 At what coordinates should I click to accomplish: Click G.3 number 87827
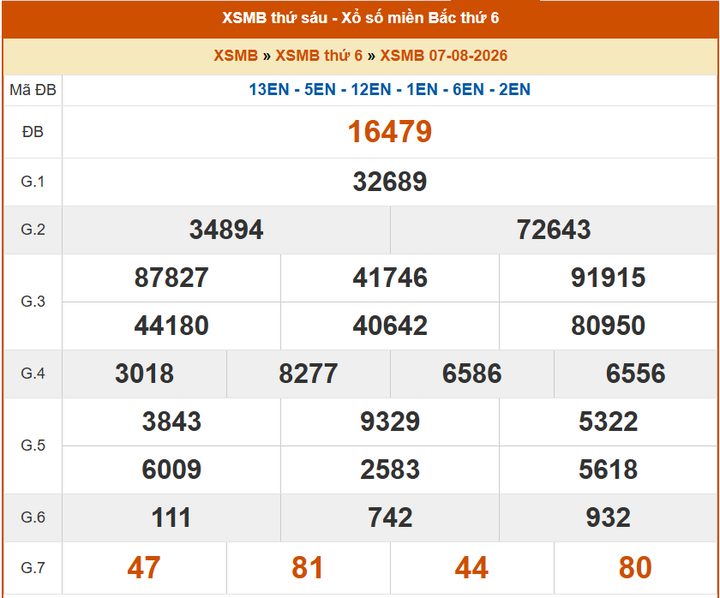(171, 278)
